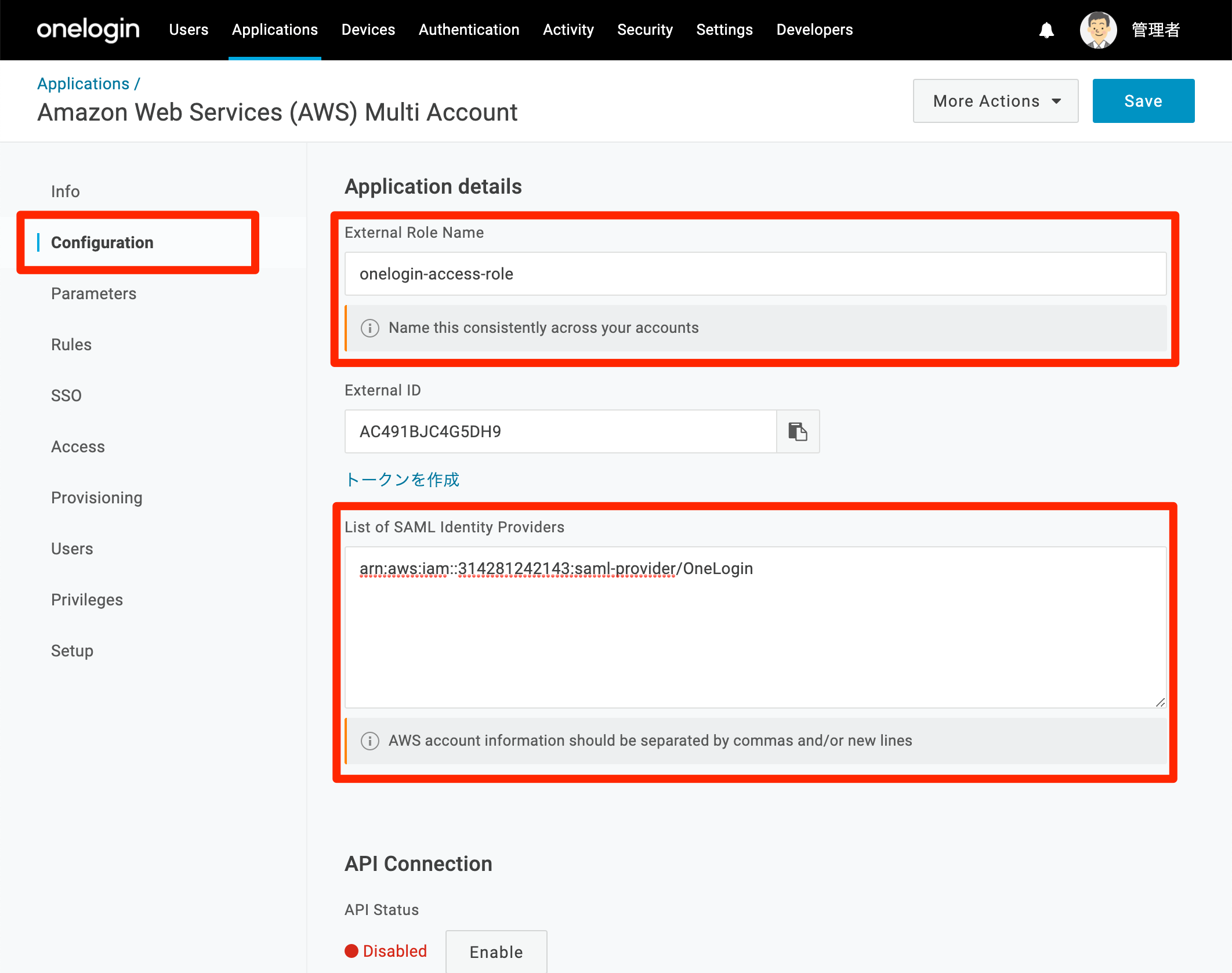Click the Applications breadcrumb link
This screenshot has width=1232, height=973.
tap(84, 83)
